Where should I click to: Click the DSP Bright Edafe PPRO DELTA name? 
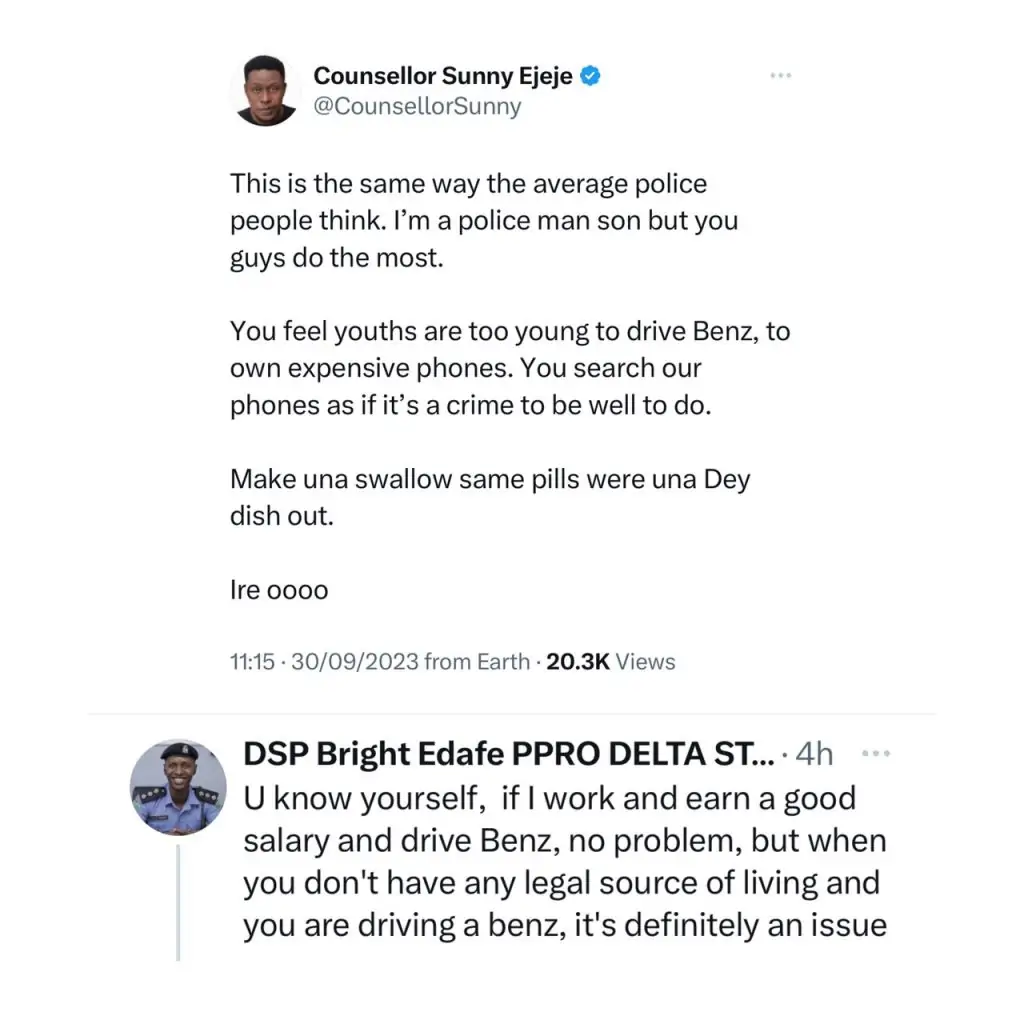(508, 755)
